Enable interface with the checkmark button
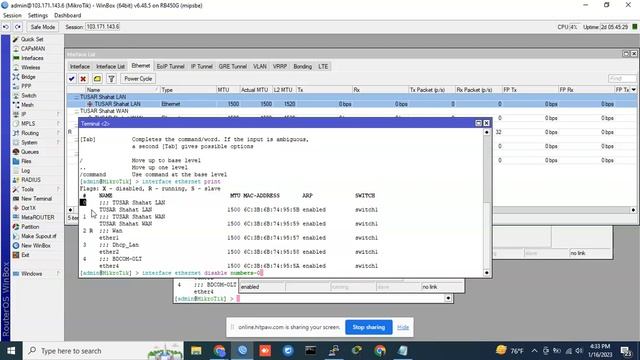Viewport: 640px width, 360px height. pos(71,79)
